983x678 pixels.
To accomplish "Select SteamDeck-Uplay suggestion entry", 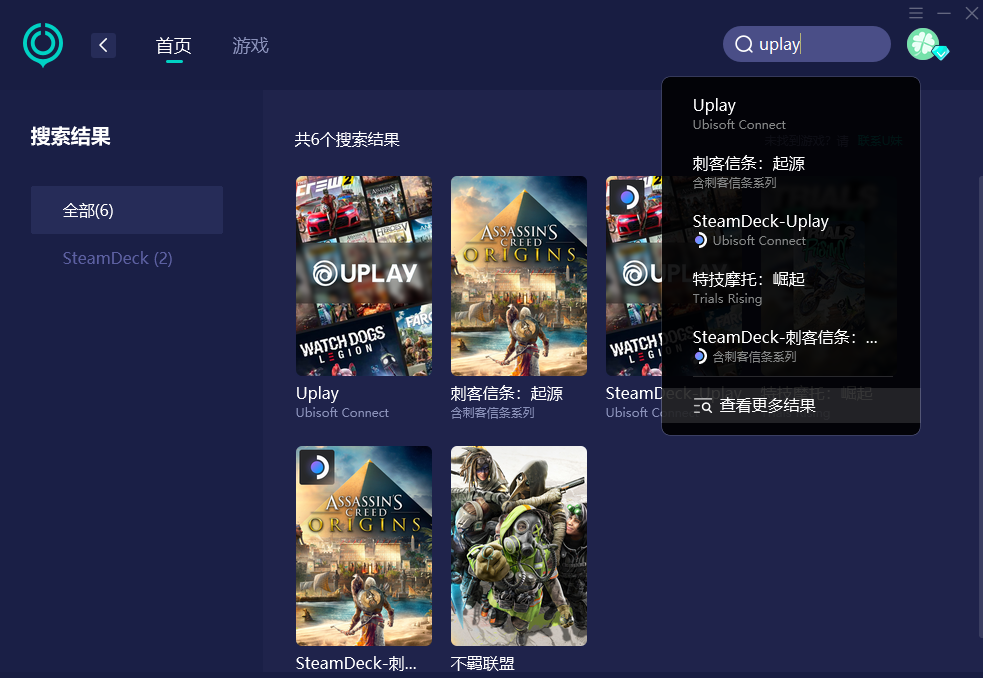I will (760, 229).
